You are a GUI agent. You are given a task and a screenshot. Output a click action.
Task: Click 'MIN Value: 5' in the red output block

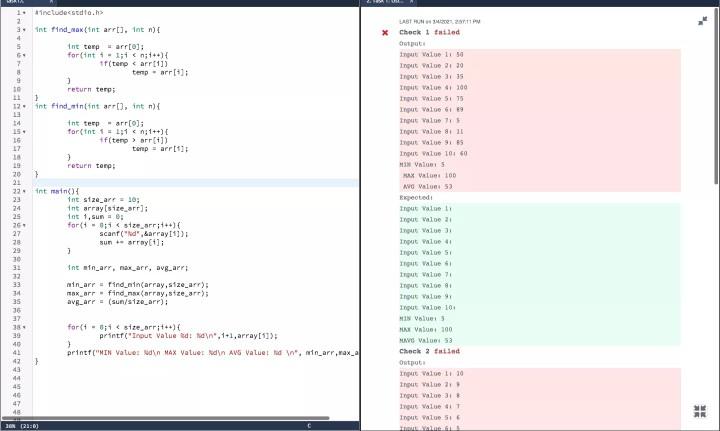click(422, 165)
